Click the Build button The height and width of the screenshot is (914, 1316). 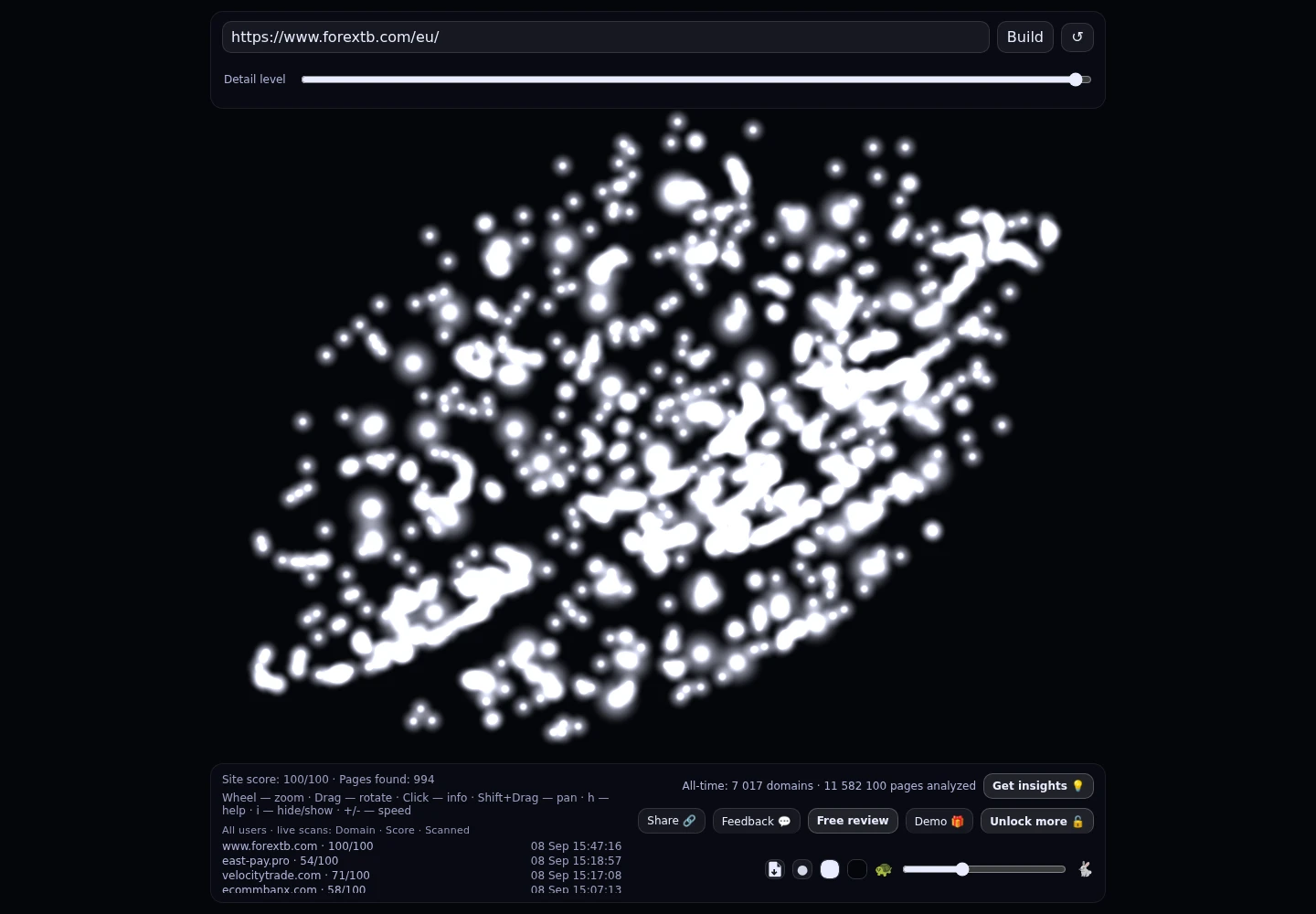point(1025,37)
